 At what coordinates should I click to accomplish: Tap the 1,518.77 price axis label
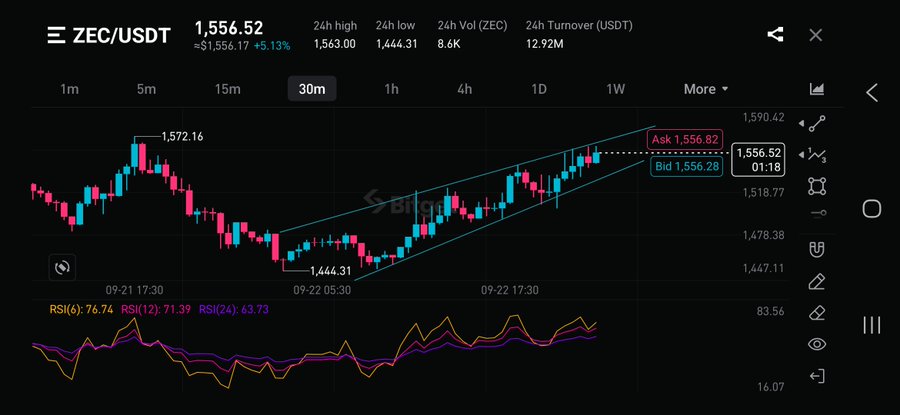763,192
